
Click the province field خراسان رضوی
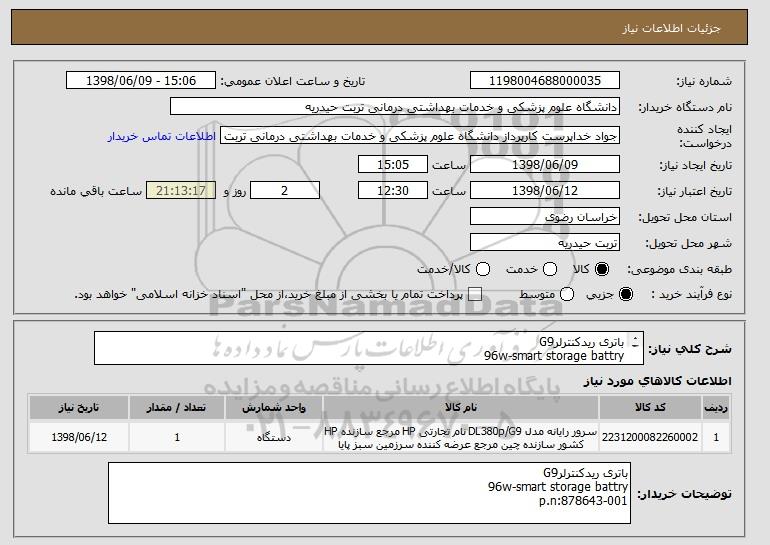545,217
